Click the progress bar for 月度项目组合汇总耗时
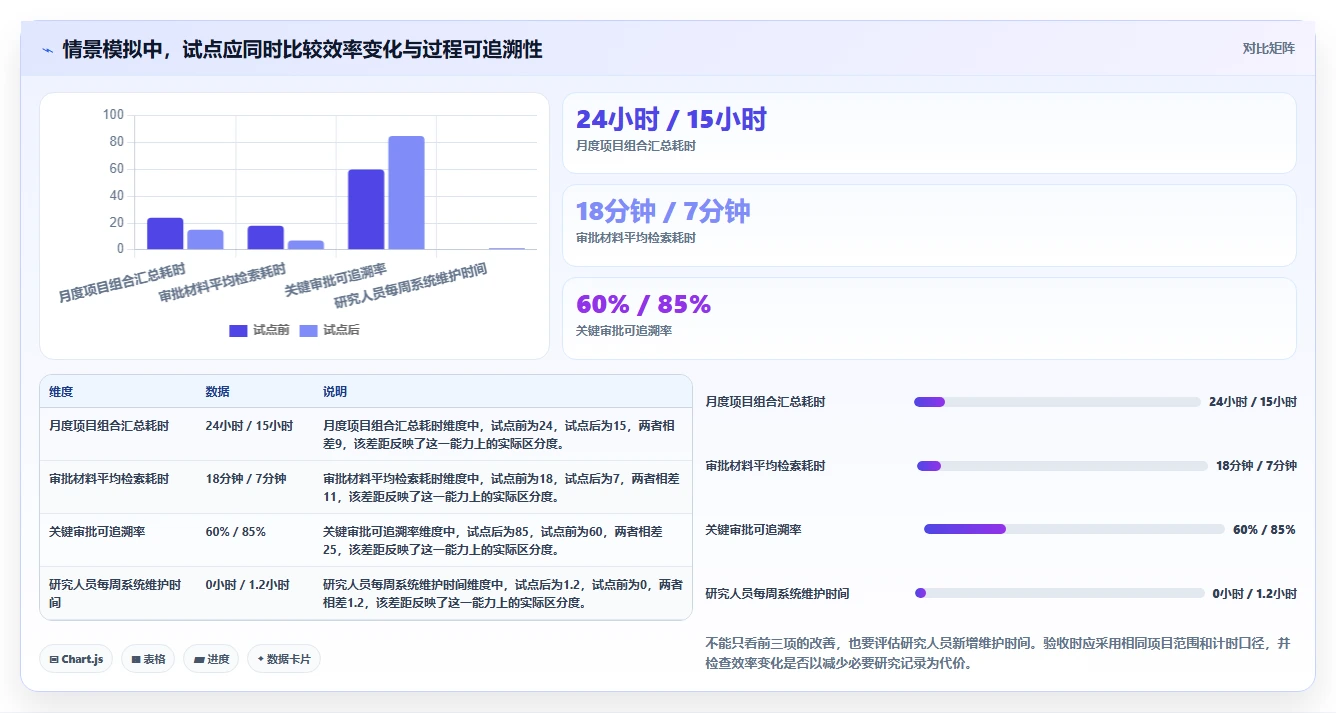This screenshot has height=713, width=1336. pos(1057,402)
